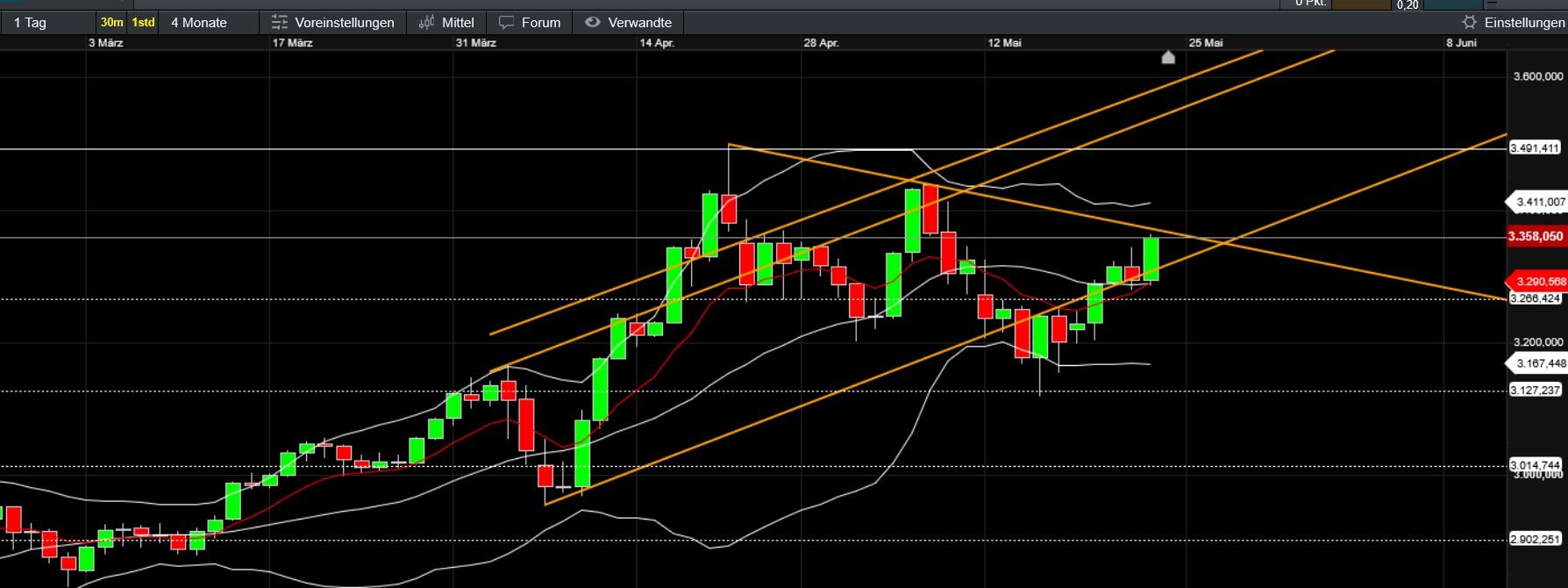This screenshot has height=588, width=1568.
Task: Select the 2.902,251 dotted level label
Action: 1535,539
